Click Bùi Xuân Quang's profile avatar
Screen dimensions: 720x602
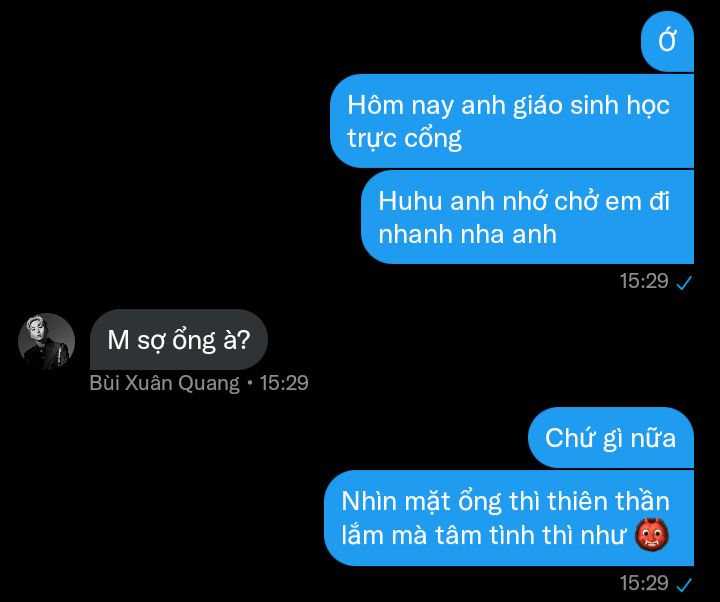46,341
